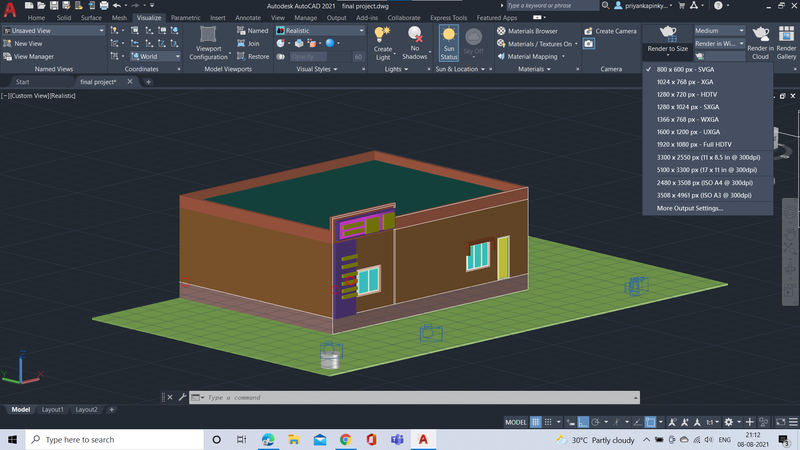
Task: Expand the Sun & Location panel
Action: coord(460,69)
